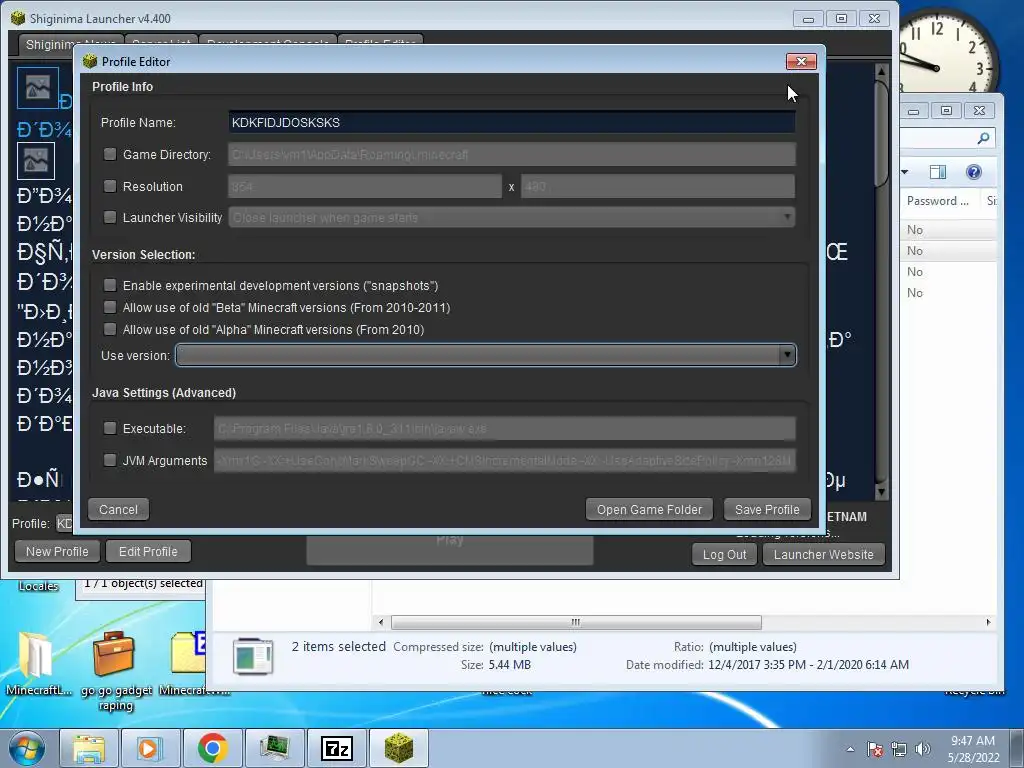Screen dimensions: 1024x768
Task: Open the task monitor icon in taskbar
Action: tap(275, 748)
